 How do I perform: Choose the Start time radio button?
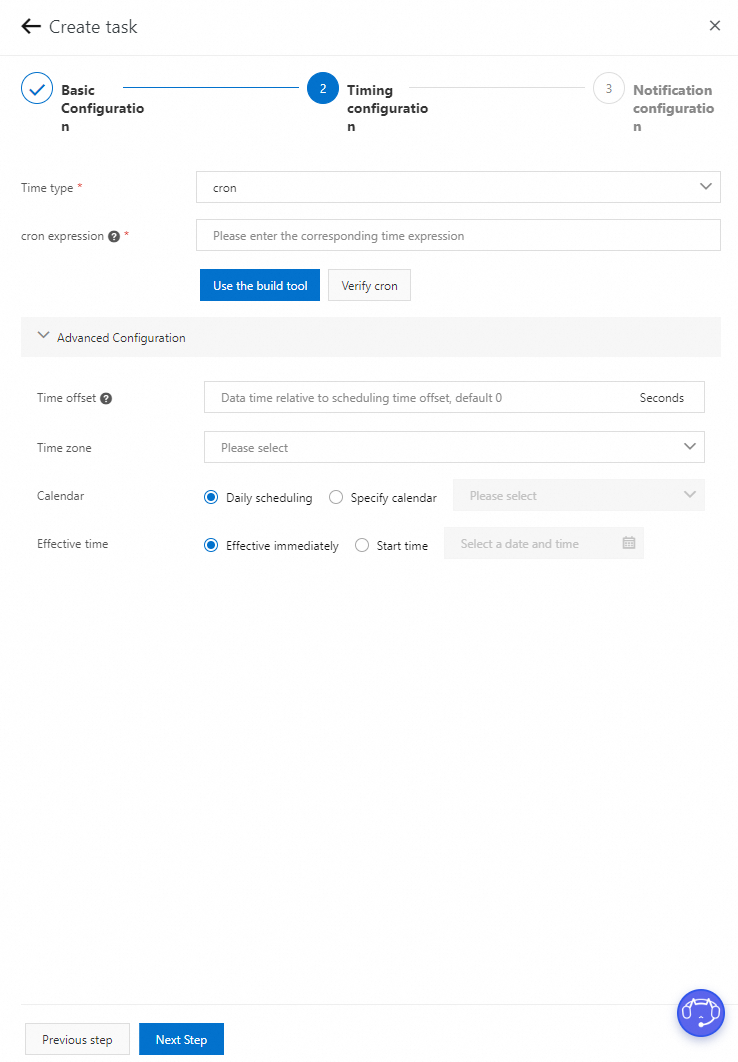(x=362, y=545)
